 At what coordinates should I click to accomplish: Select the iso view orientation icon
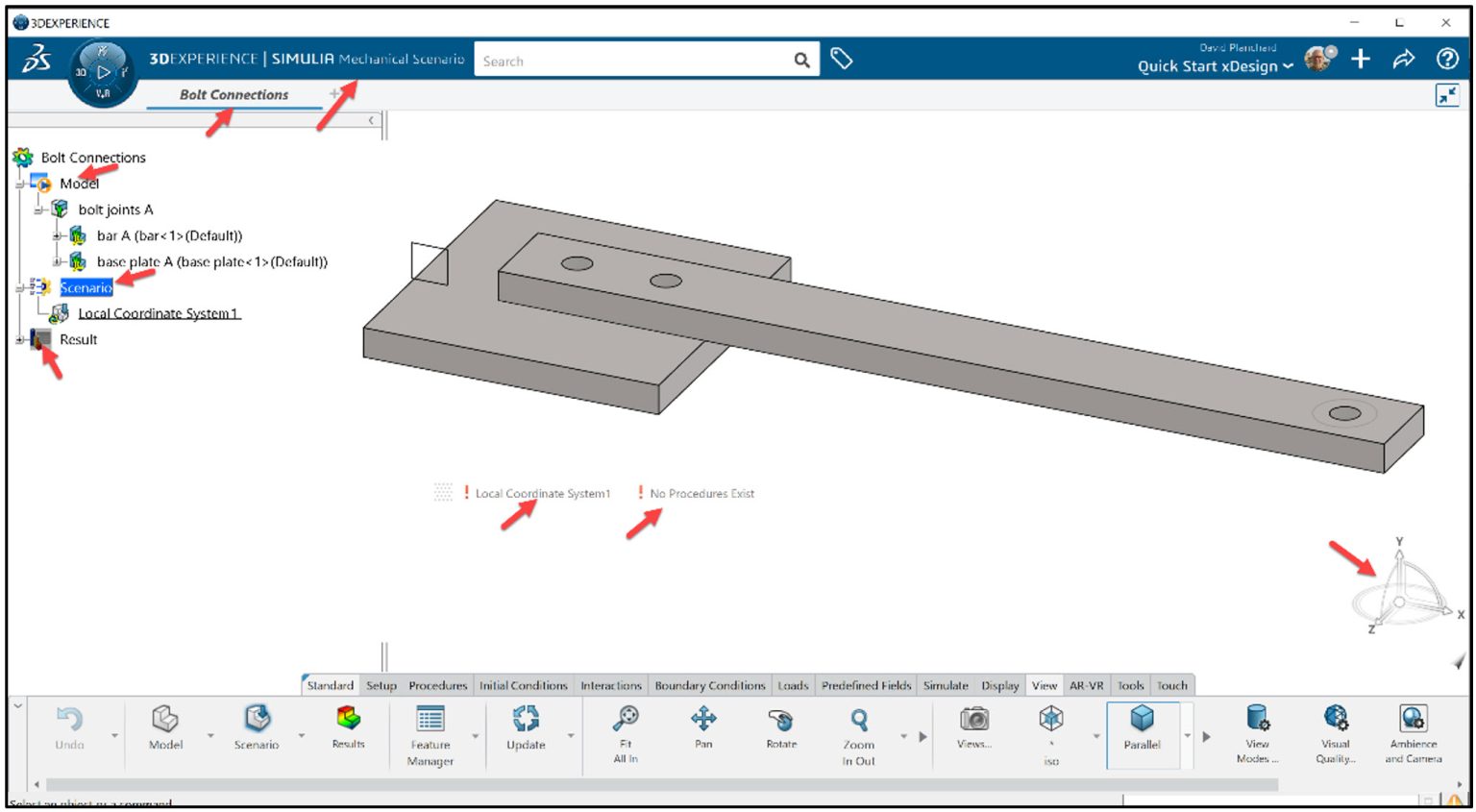[x=1050, y=719]
